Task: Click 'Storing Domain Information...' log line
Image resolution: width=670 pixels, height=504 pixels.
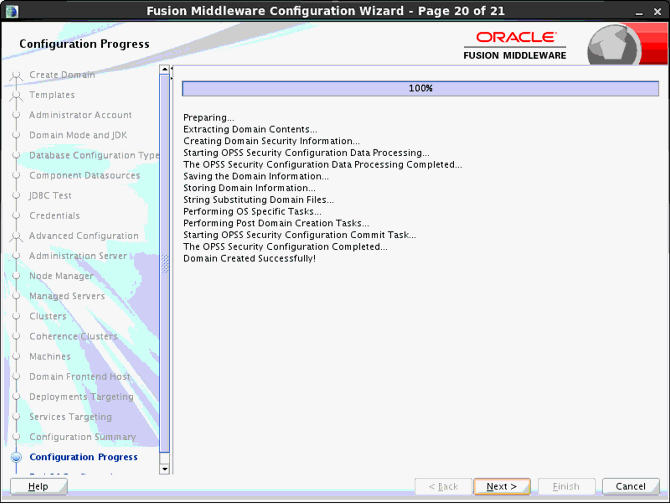Action: point(249,188)
